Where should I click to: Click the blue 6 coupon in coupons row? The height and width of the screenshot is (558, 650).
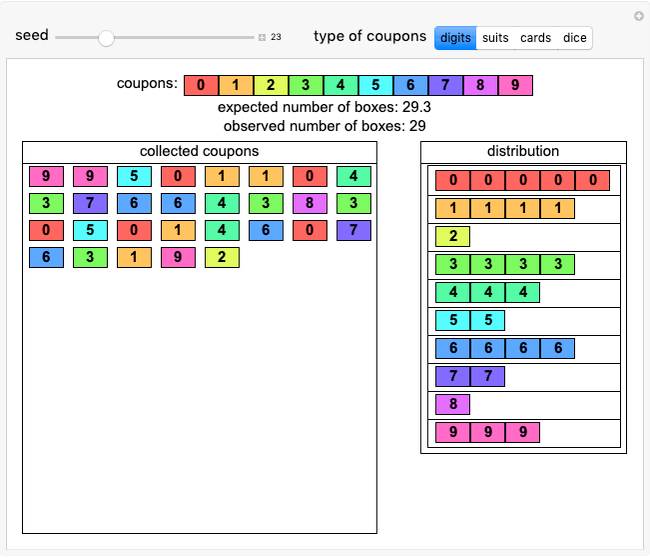pyautogui.click(x=410, y=85)
